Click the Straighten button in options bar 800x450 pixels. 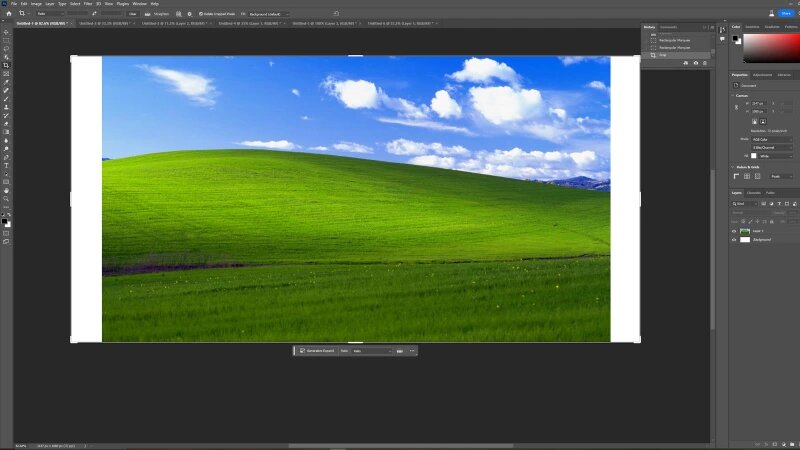157,14
